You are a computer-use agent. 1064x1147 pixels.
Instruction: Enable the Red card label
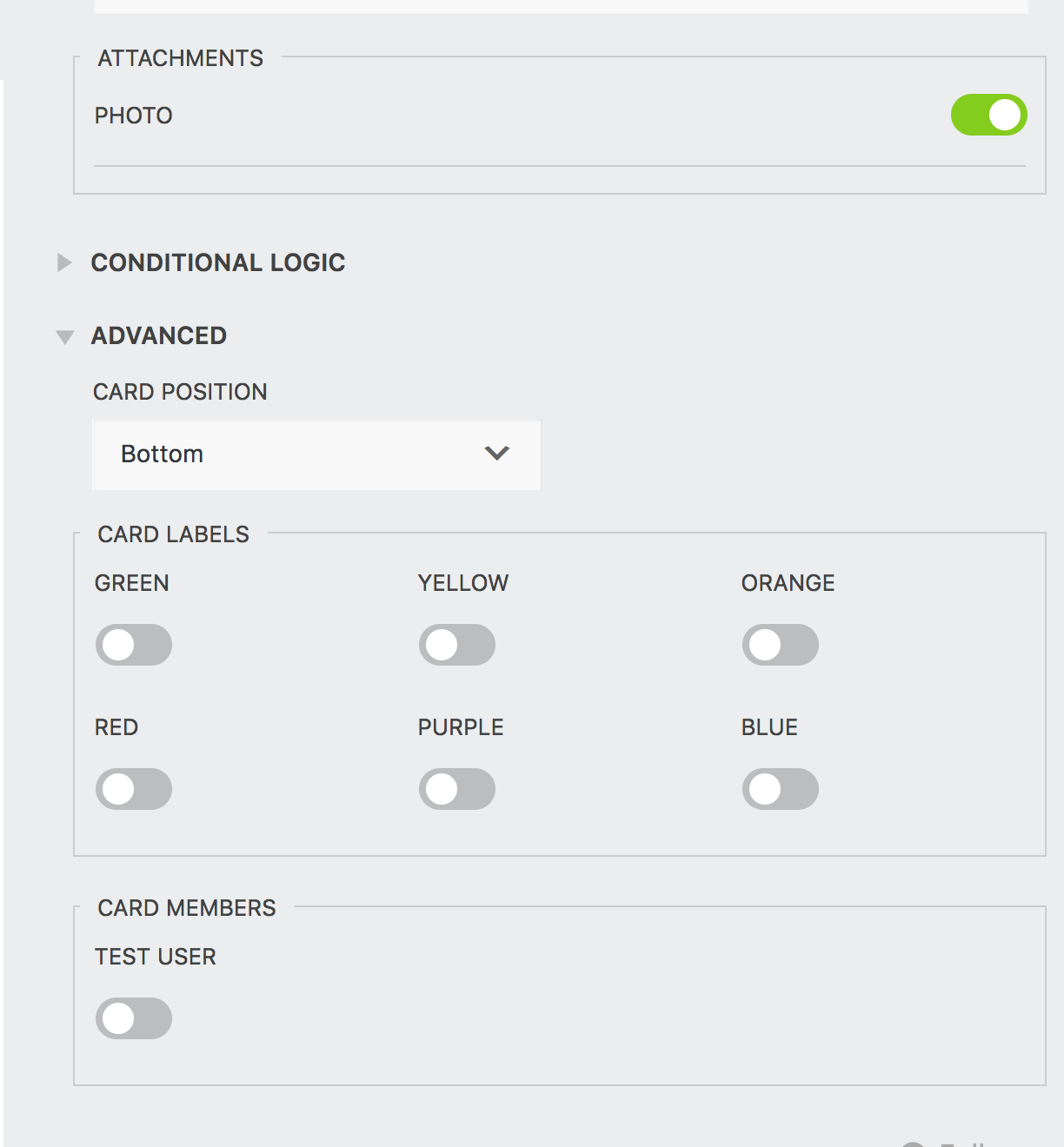click(x=134, y=789)
